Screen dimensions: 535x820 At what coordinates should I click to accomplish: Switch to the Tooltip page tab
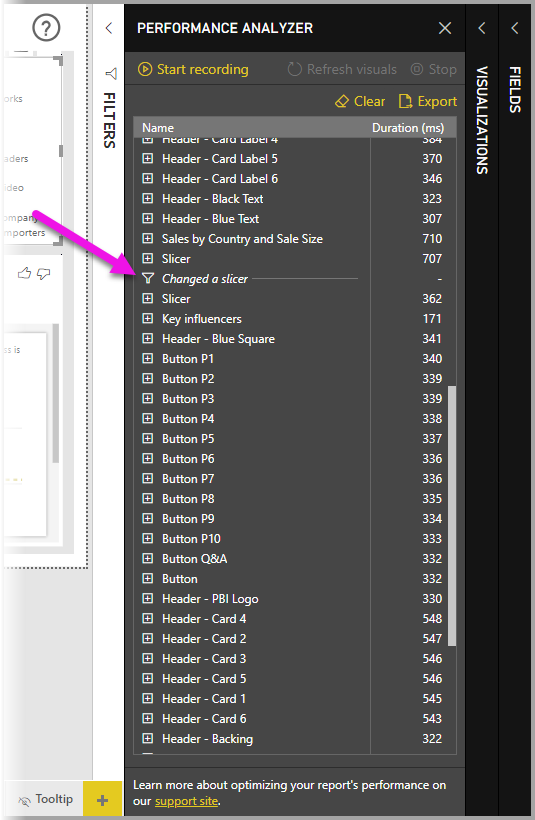pos(45,799)
